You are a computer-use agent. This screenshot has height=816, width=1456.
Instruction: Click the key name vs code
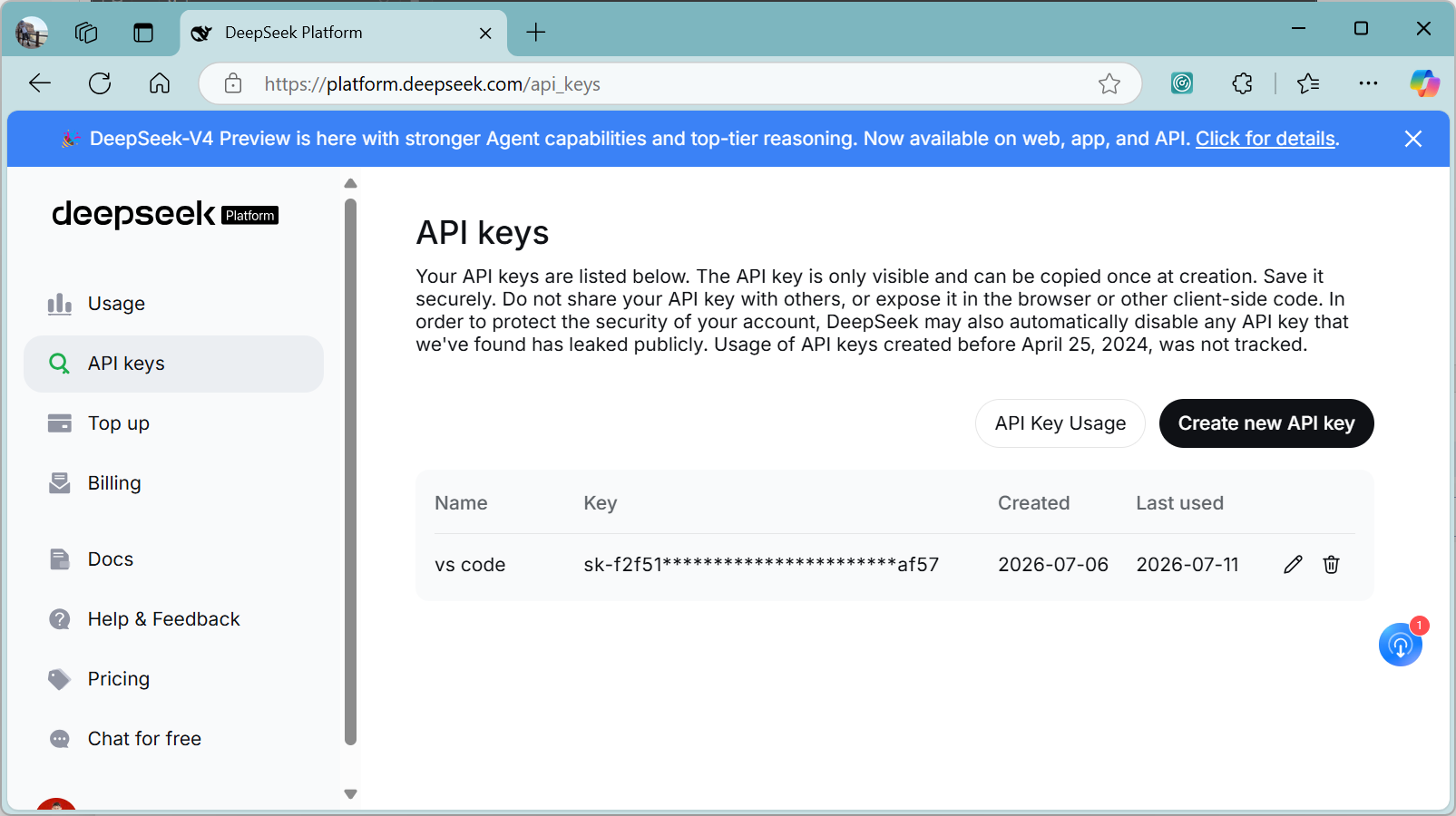click(x=470, y=565)
